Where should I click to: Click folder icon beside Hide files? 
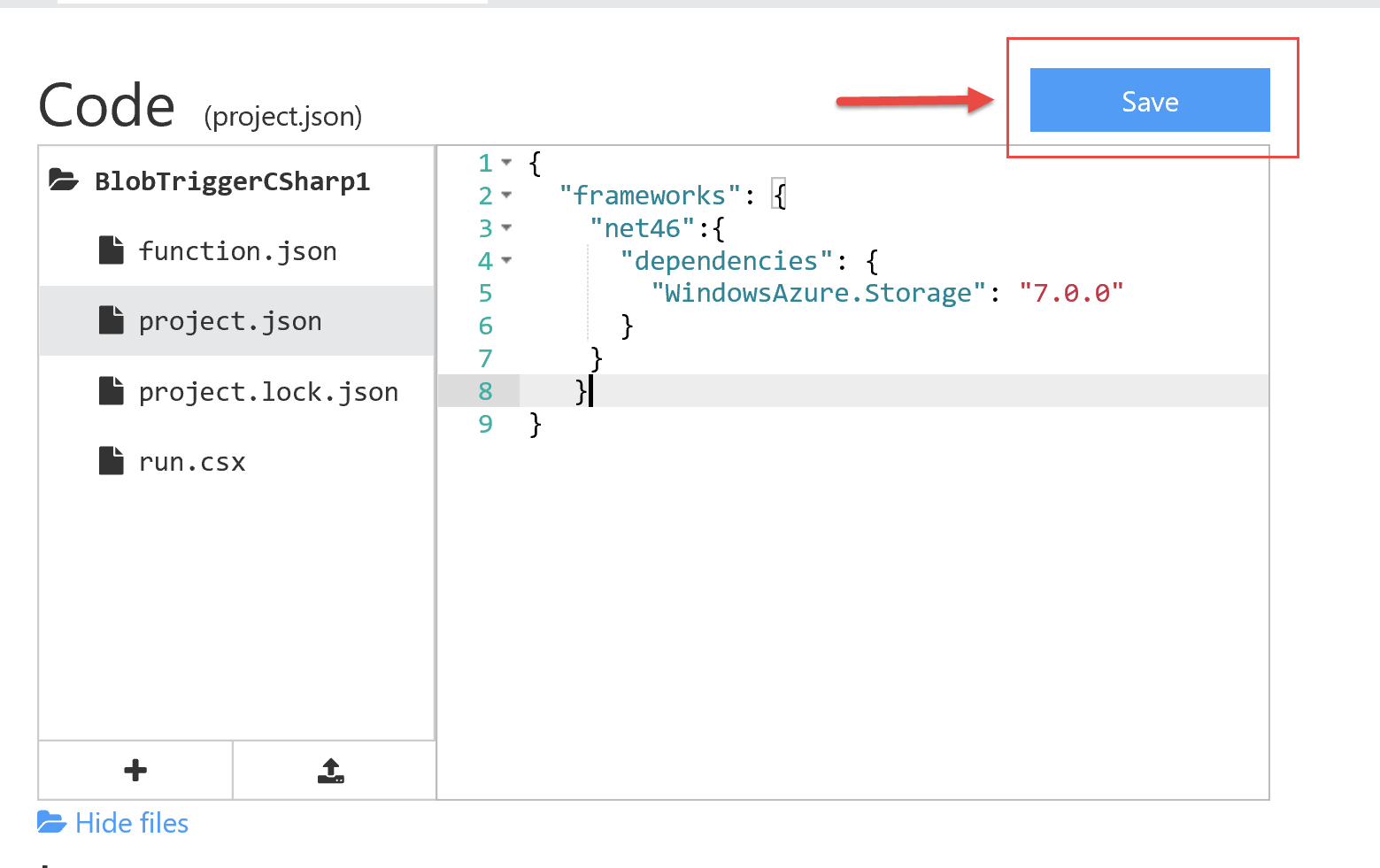point(51,823)
